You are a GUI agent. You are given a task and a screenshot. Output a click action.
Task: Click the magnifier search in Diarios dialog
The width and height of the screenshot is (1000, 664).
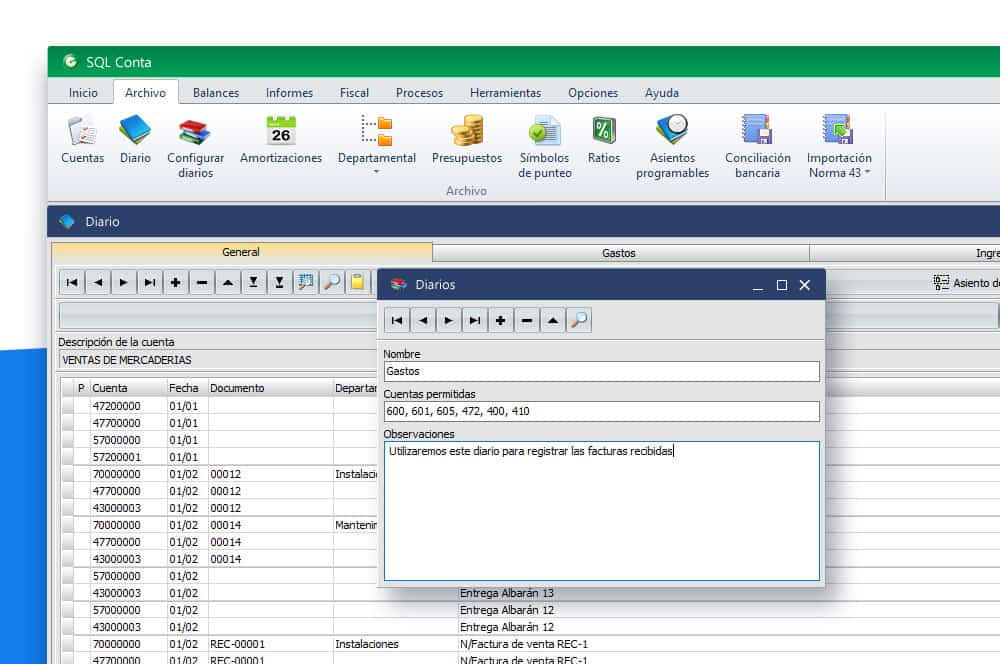tap(579, 320)
